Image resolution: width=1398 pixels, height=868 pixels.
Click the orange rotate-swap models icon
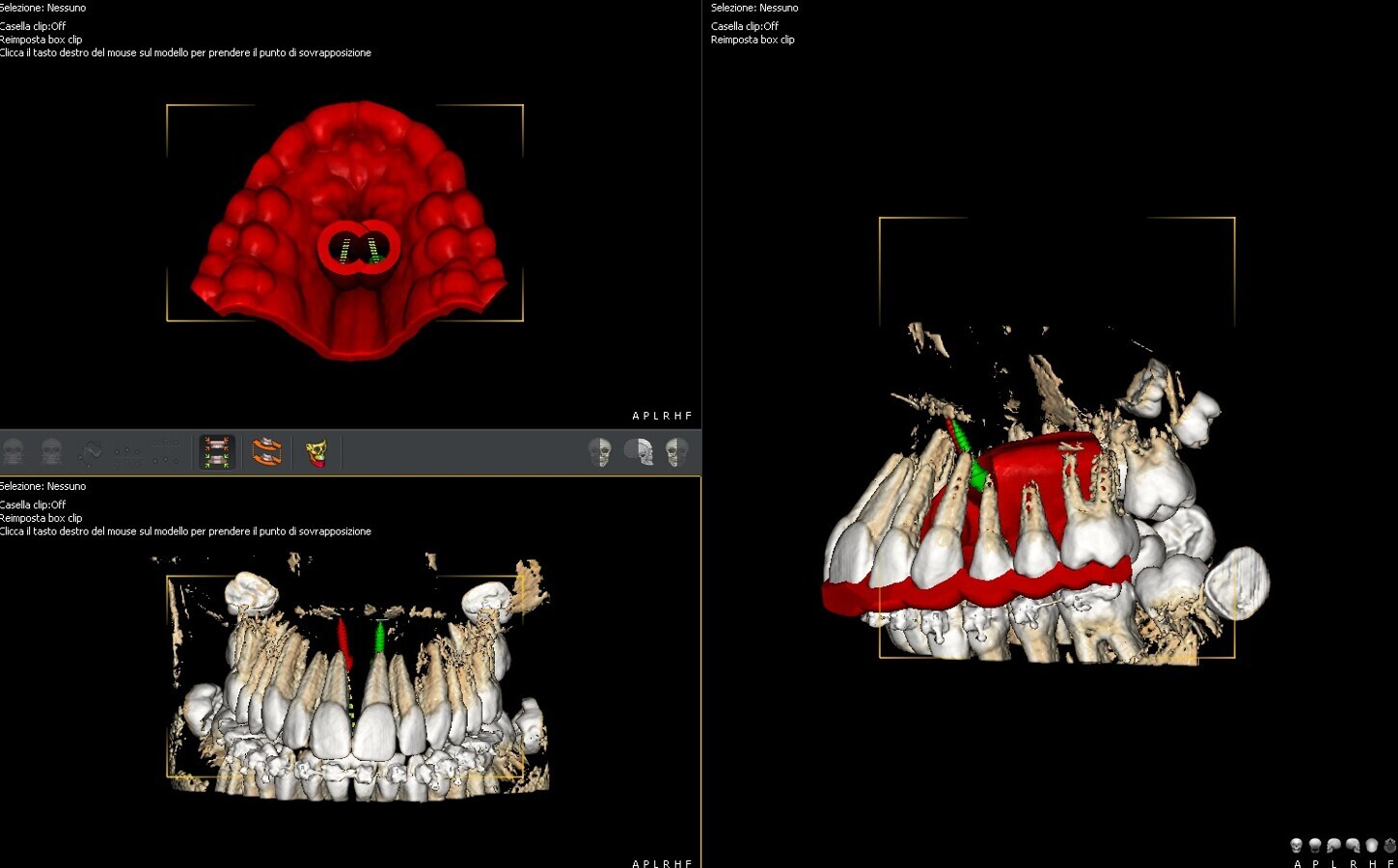click(266, 451)
